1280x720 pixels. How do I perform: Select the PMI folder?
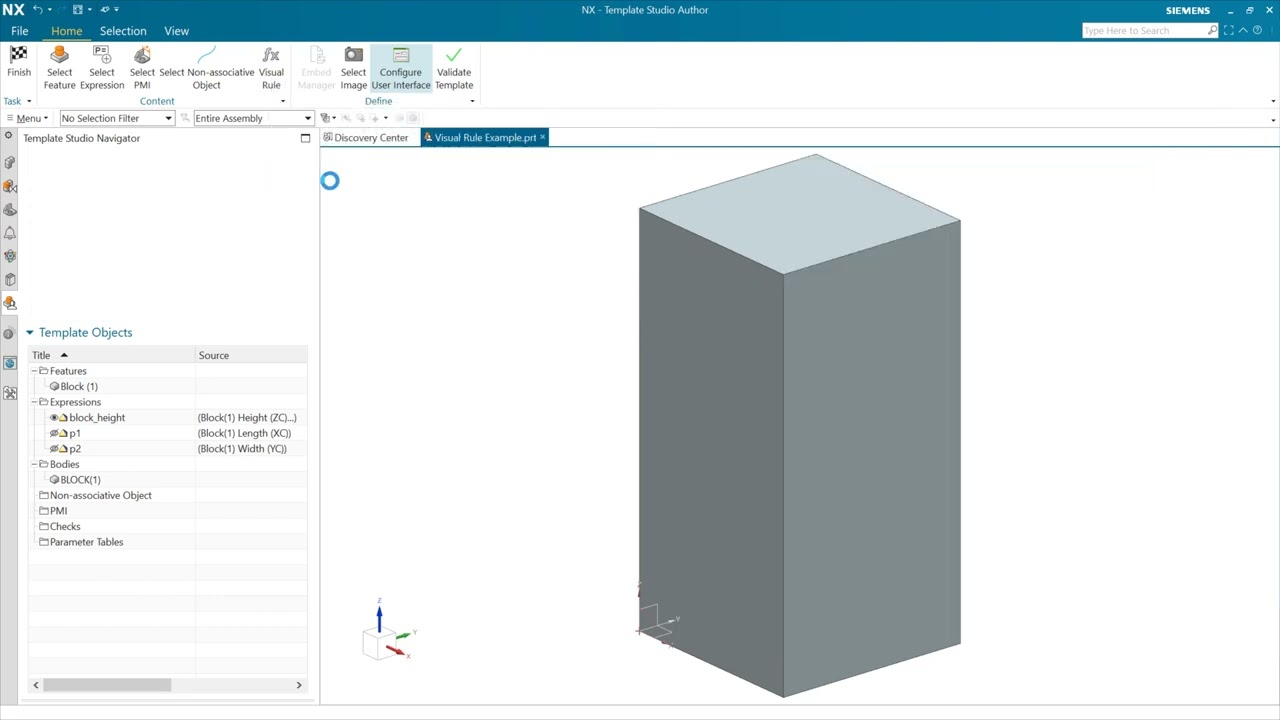pyautogui.click(x=53, y=511)
